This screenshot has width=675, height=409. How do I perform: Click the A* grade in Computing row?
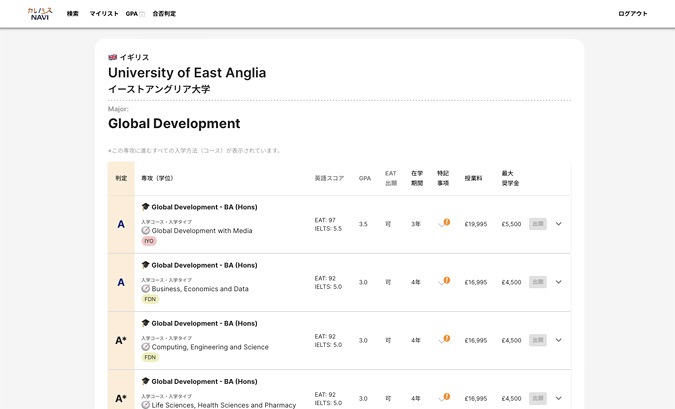point(121,341)
